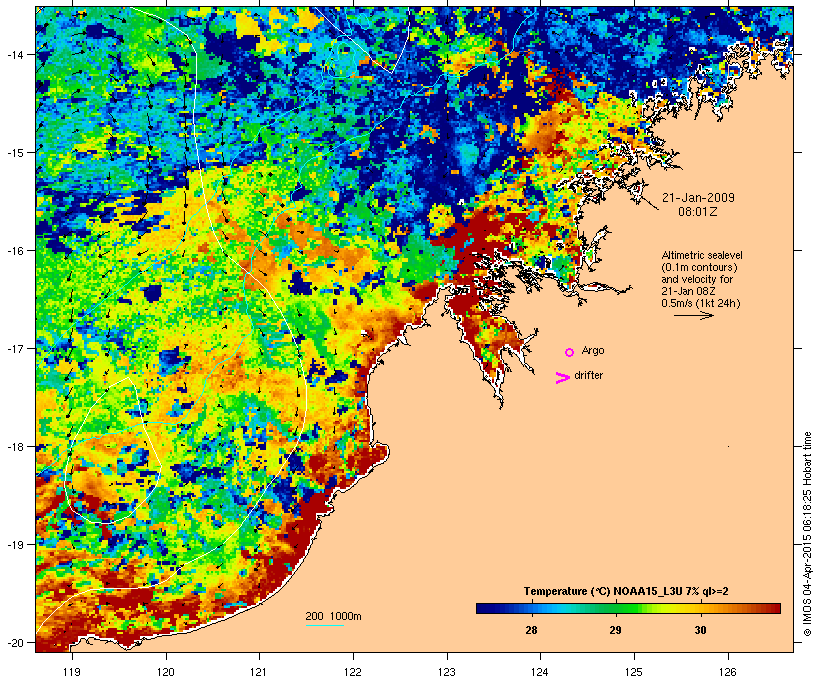Click latitude label -16

(x=14, y=251)
